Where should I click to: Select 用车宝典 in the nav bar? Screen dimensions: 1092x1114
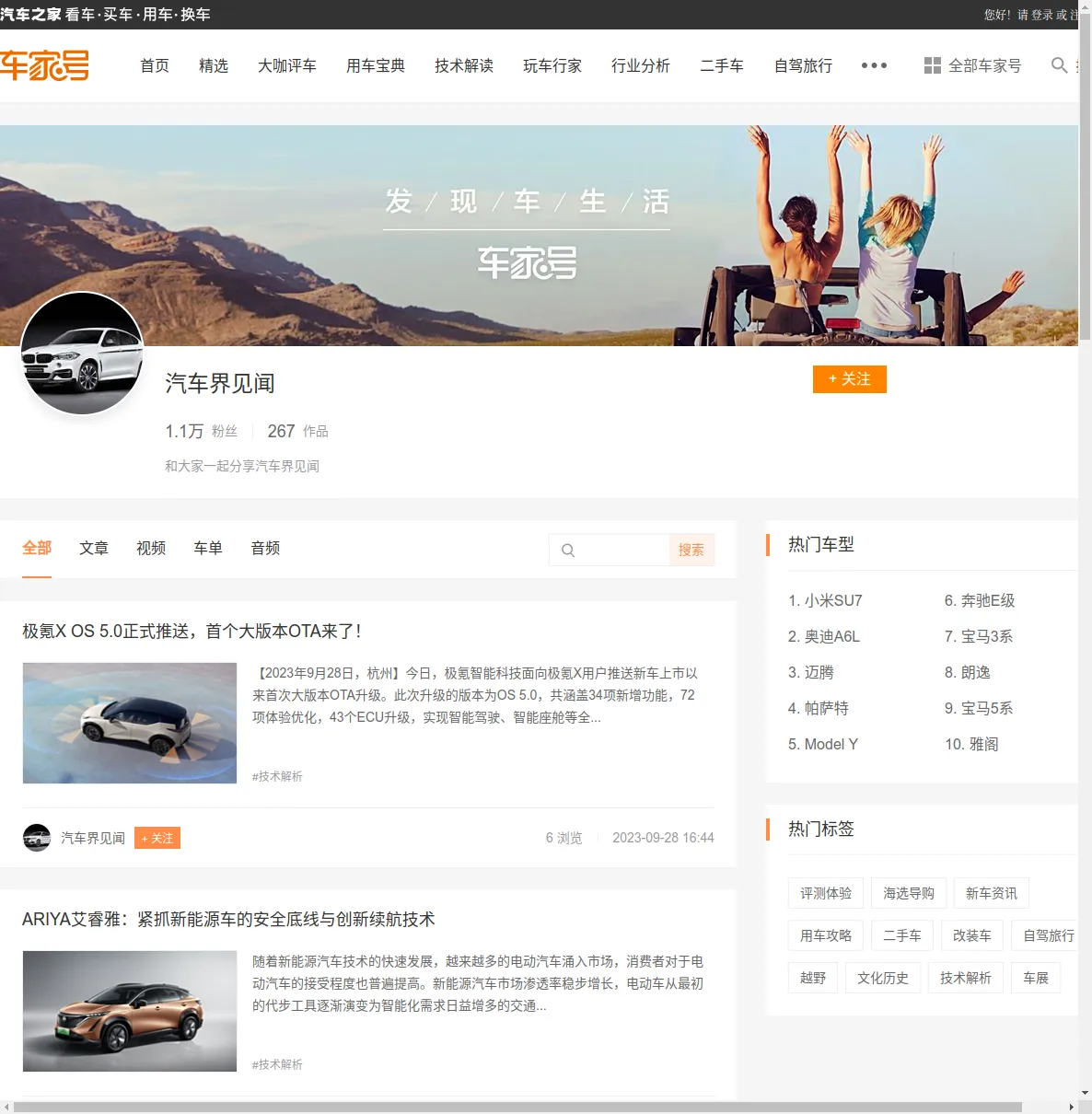(x=376, y=65)
